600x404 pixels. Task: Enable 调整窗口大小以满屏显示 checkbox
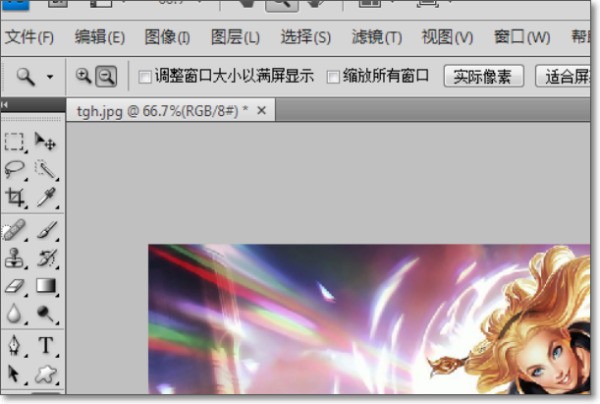[145, 77]
